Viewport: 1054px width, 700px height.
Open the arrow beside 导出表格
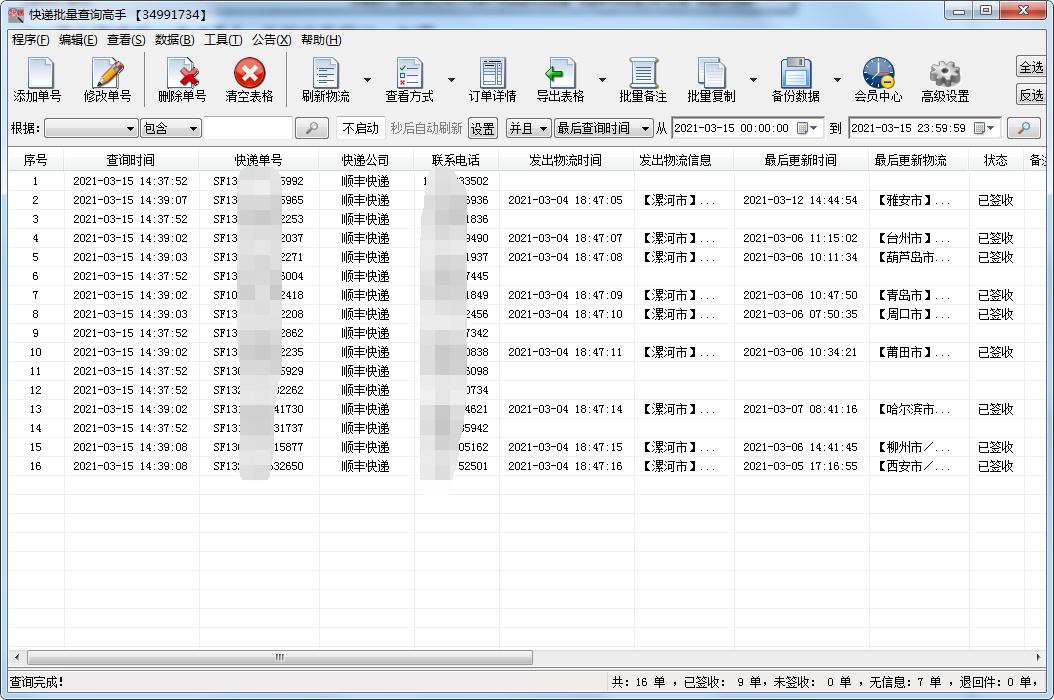pyautogui.click(x=602, y=80)
